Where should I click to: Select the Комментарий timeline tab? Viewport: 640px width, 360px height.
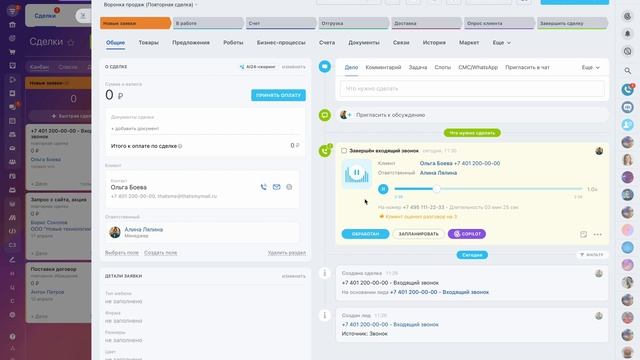[383, 67]
